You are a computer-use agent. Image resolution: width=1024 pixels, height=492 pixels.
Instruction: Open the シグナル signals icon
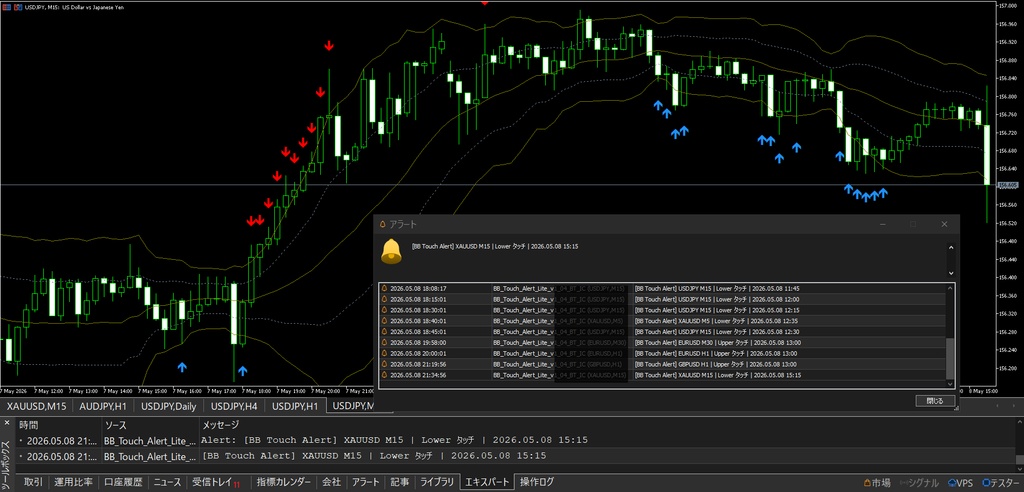(918, 483)
